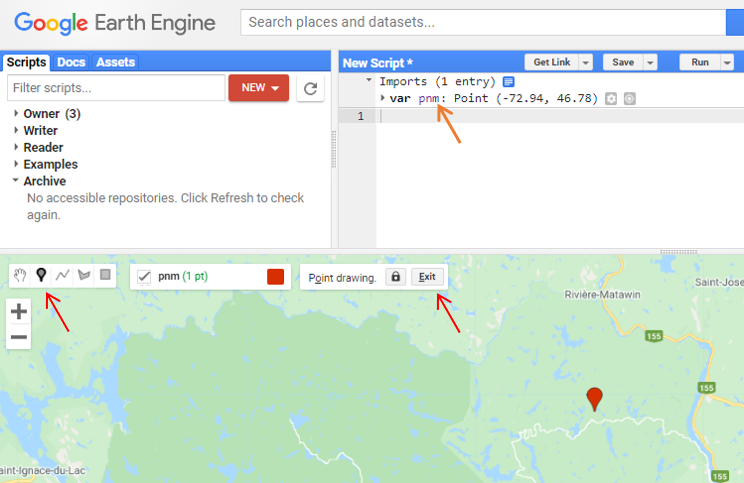Open the Save dropdown arrow
744x483 pixels.
click(x=650, y=62)
